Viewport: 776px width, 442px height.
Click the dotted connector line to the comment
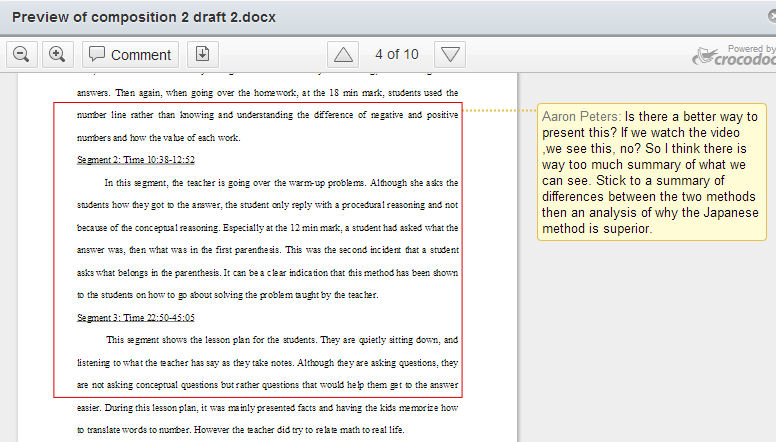pos(499,109)
